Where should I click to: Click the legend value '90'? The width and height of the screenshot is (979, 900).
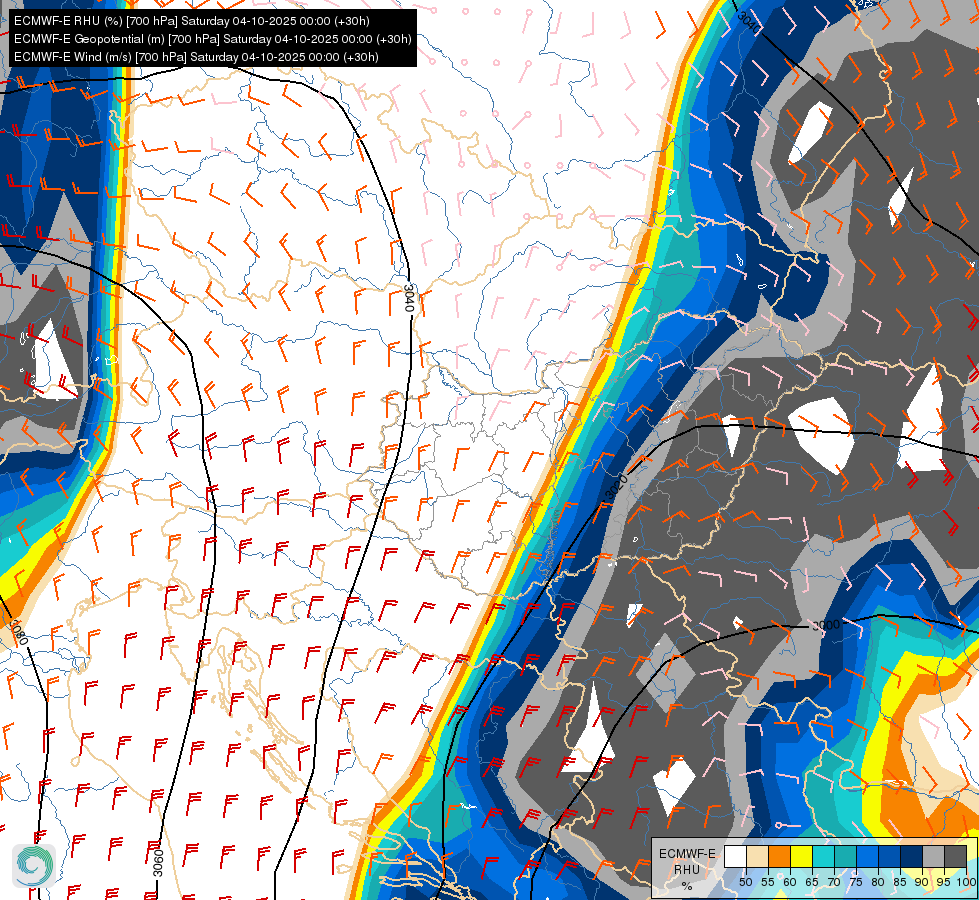click(922, 882)
